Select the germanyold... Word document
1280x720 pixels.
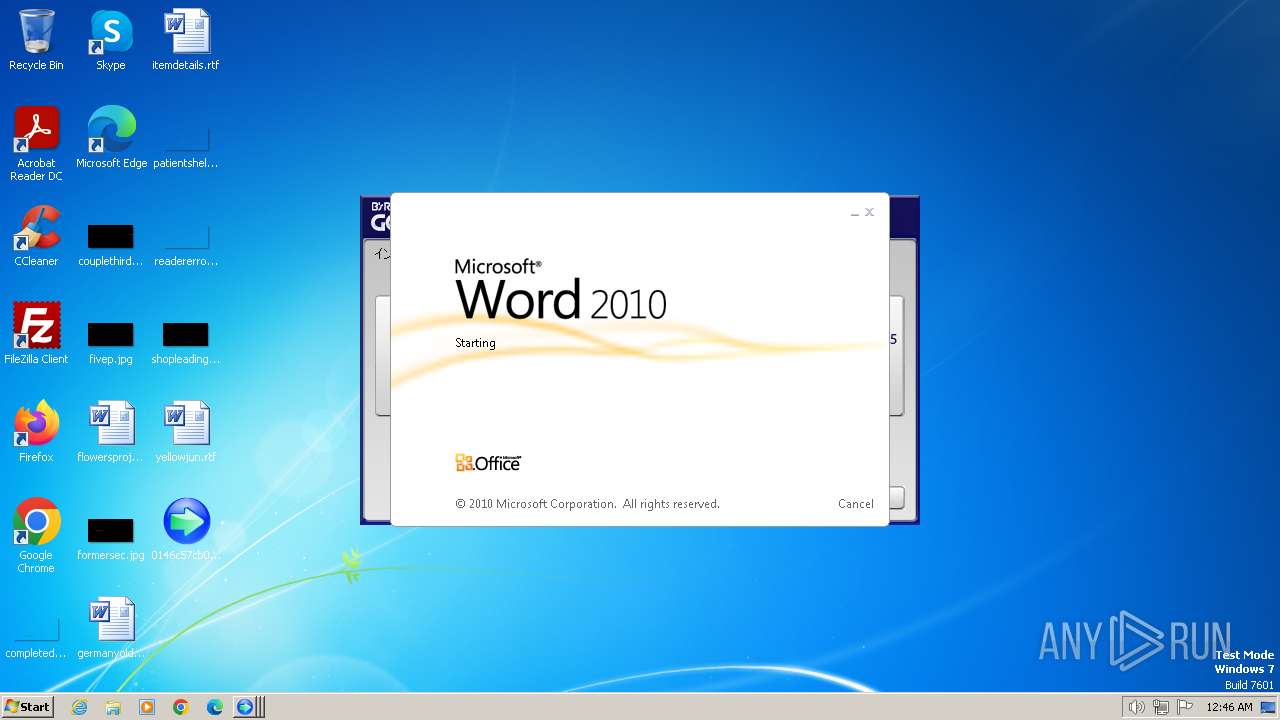click(111, 628)
